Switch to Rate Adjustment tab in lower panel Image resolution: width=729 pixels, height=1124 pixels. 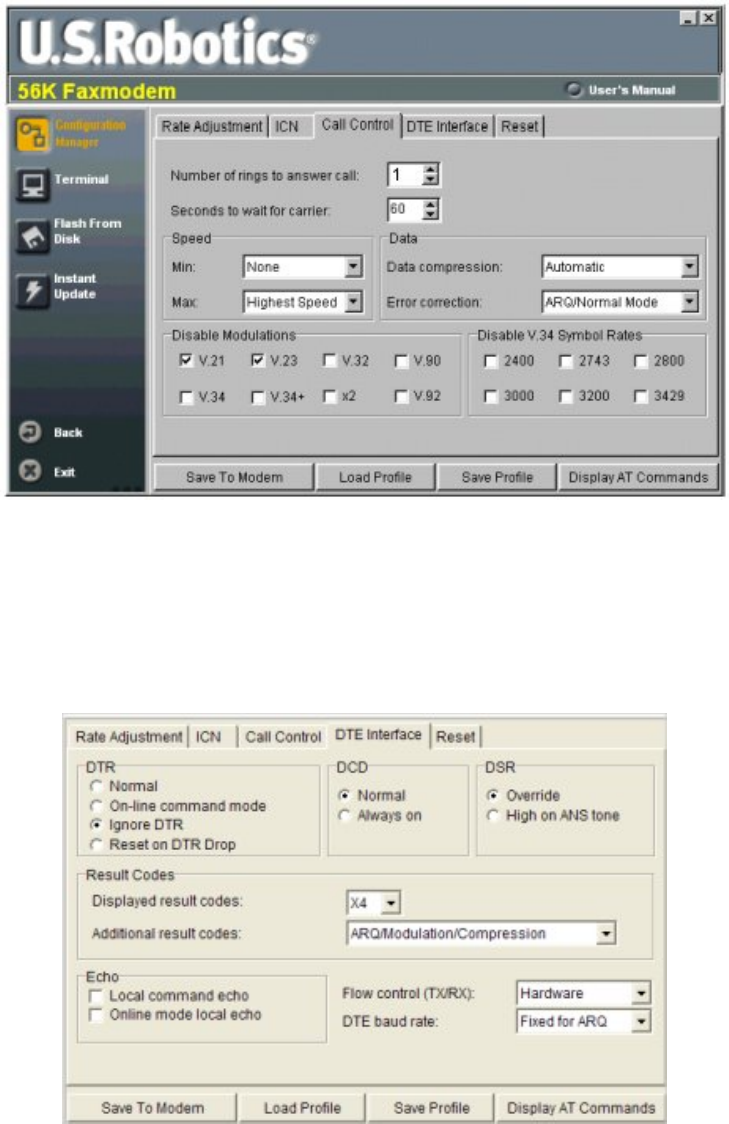(129, 736)
